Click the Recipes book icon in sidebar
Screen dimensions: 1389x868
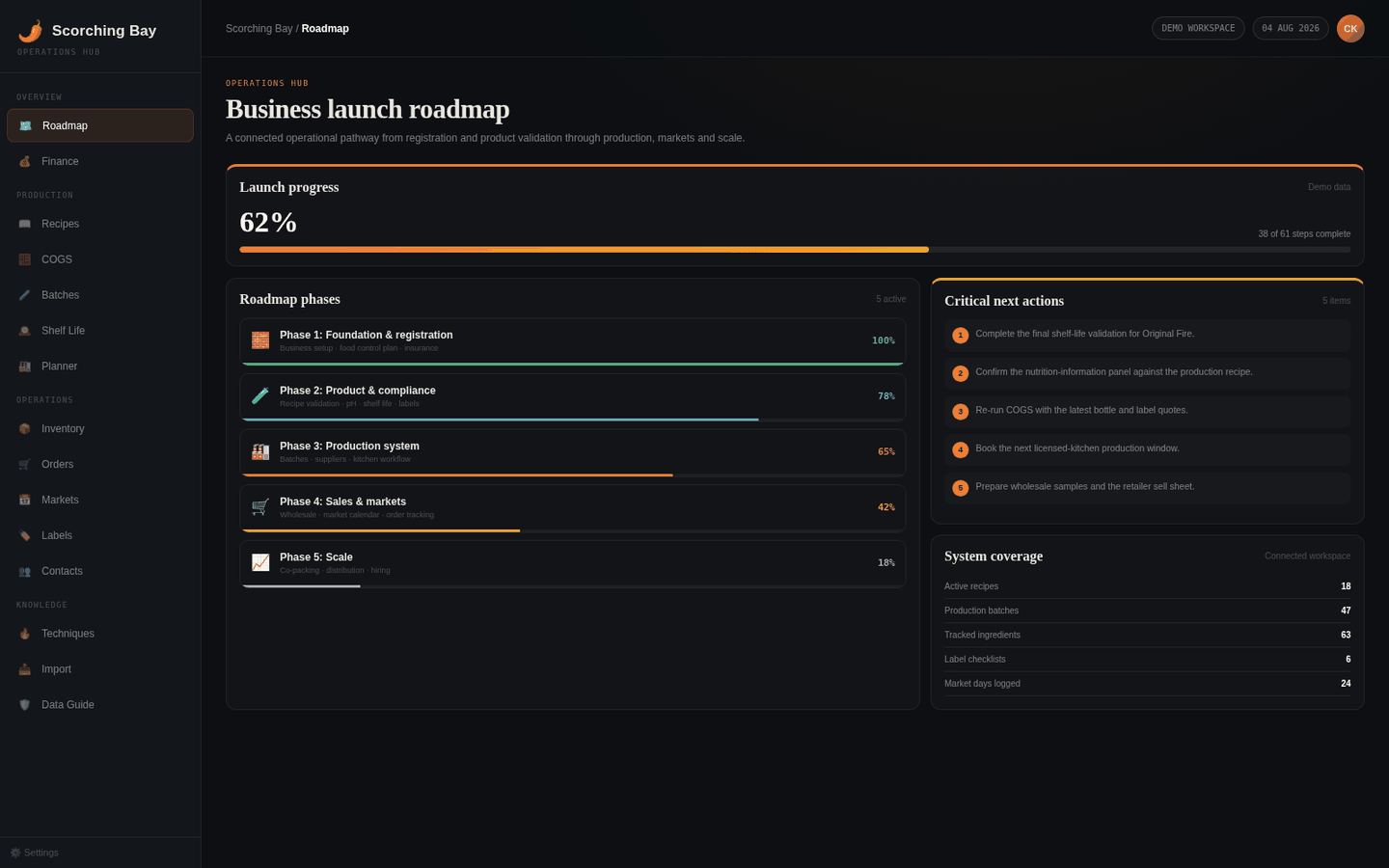tap(25, 224)
